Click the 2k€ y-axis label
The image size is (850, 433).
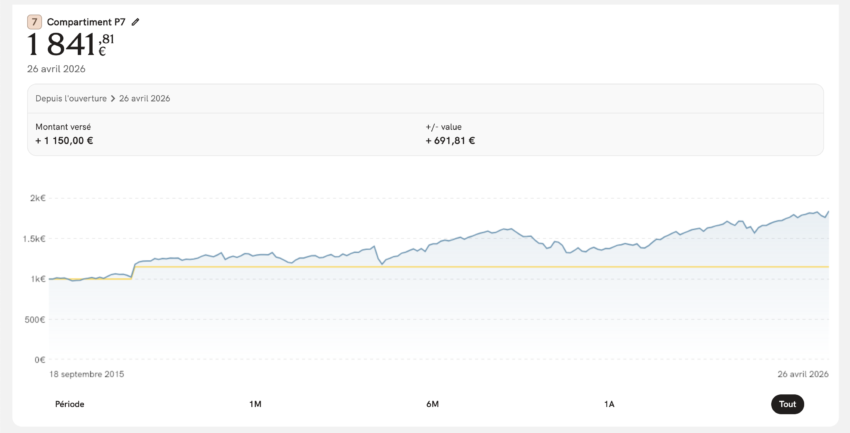pyautogui.click(x=37, y=198)
